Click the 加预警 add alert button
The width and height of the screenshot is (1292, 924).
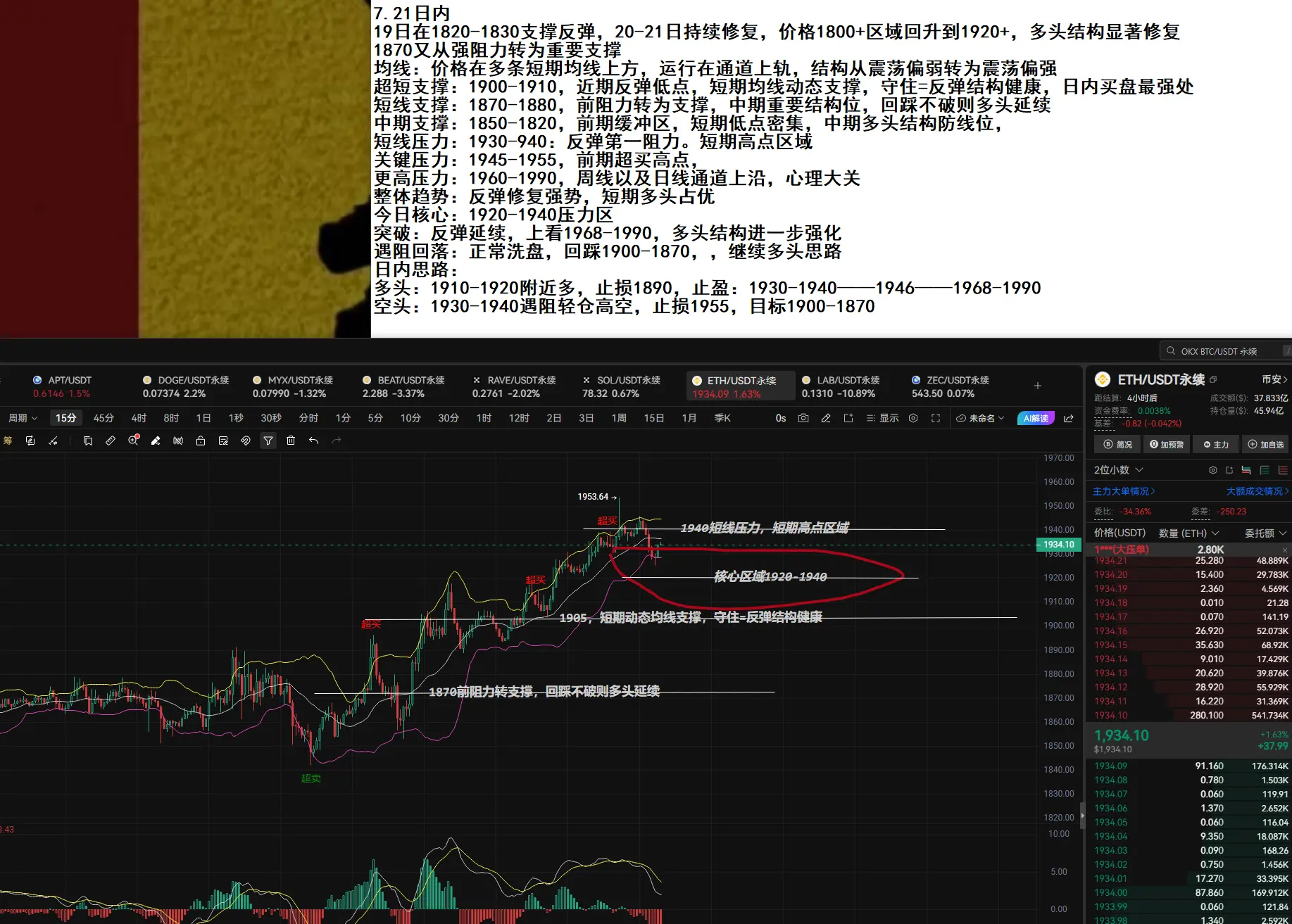pyautogui.click(x=1167, y=445)
